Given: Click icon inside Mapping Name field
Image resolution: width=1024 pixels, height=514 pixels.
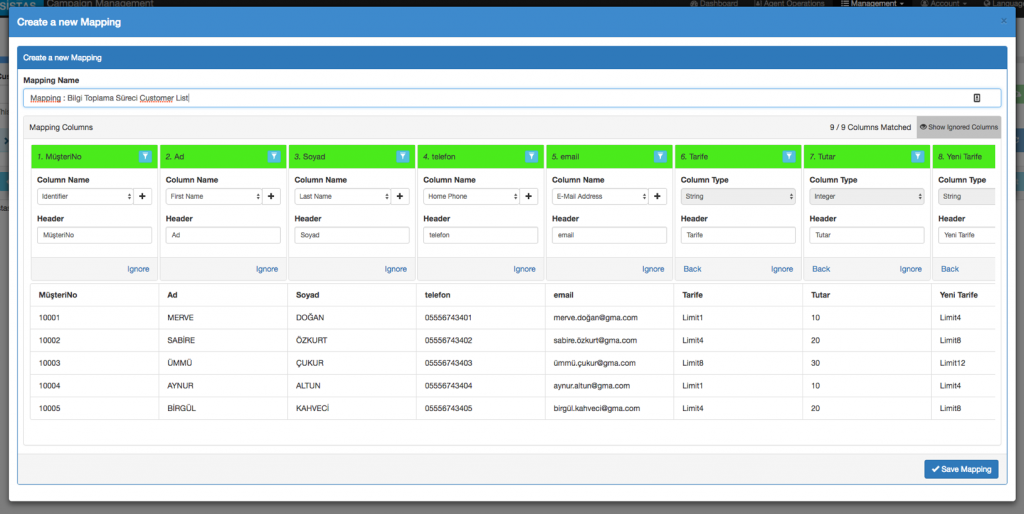Looking at the screenshot, I should [x=976, y=98].
